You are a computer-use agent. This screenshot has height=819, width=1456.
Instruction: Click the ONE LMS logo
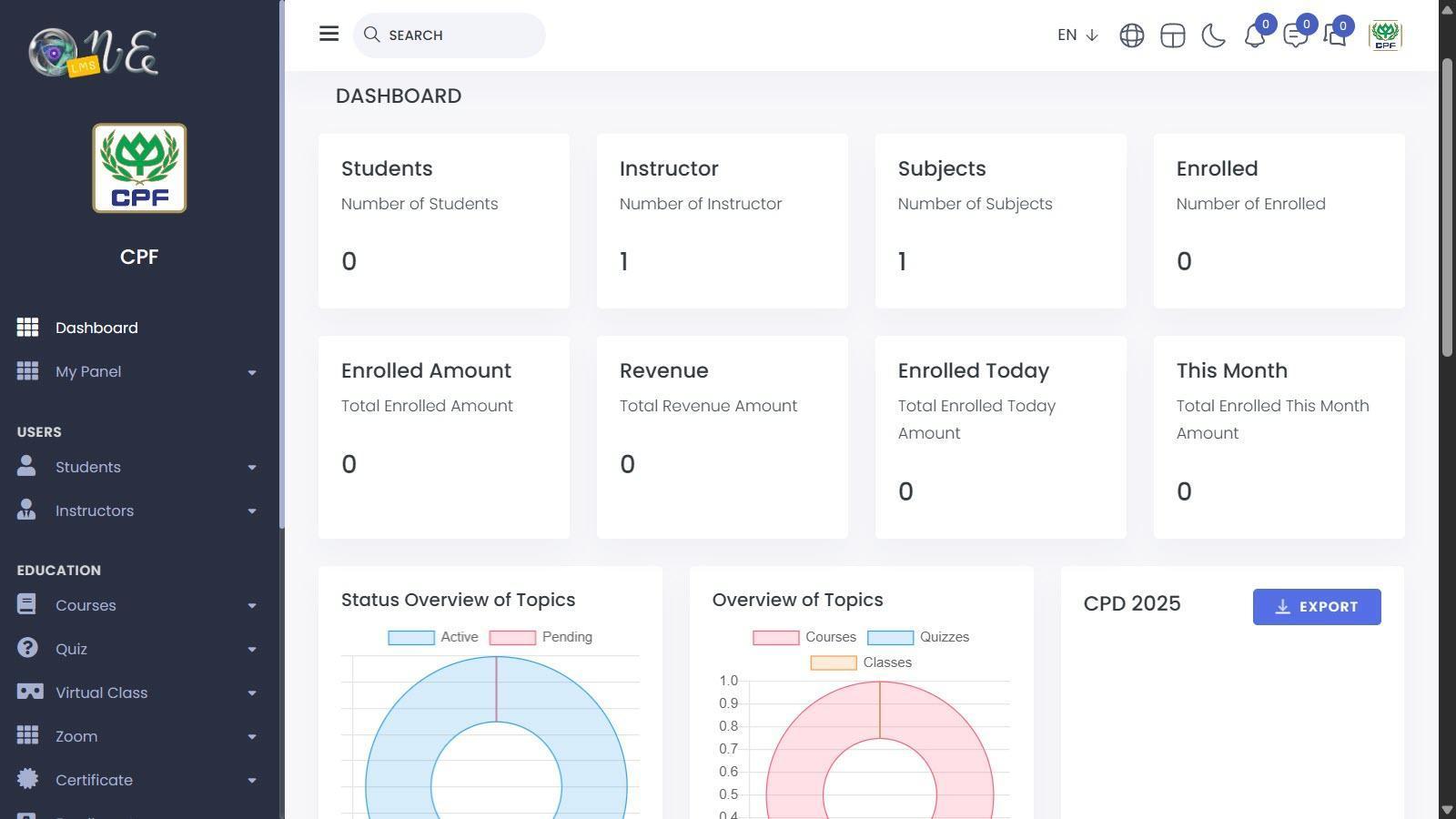click(93, 52)
